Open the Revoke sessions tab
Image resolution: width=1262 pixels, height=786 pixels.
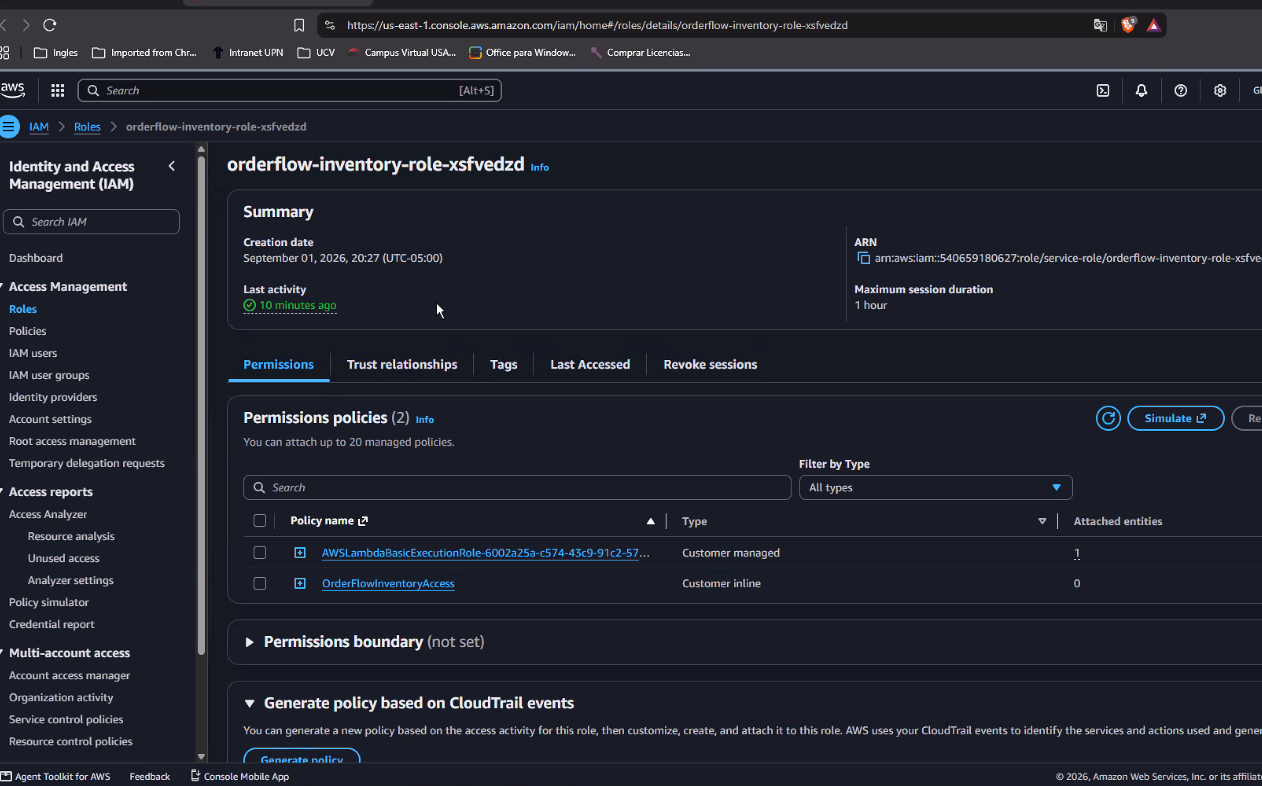point(710,364)
